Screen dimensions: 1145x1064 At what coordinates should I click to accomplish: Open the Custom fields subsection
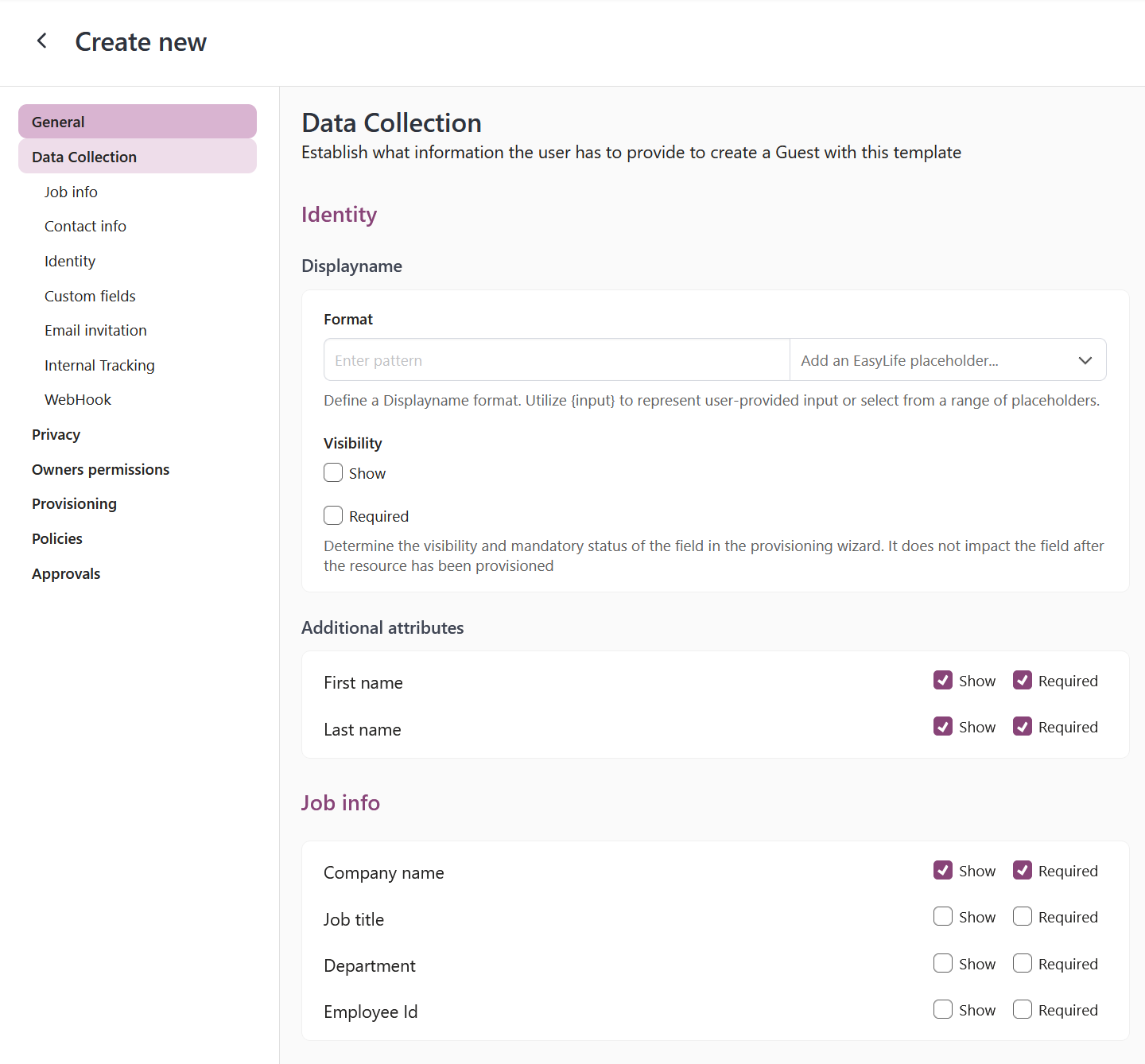tap(90, 296)
